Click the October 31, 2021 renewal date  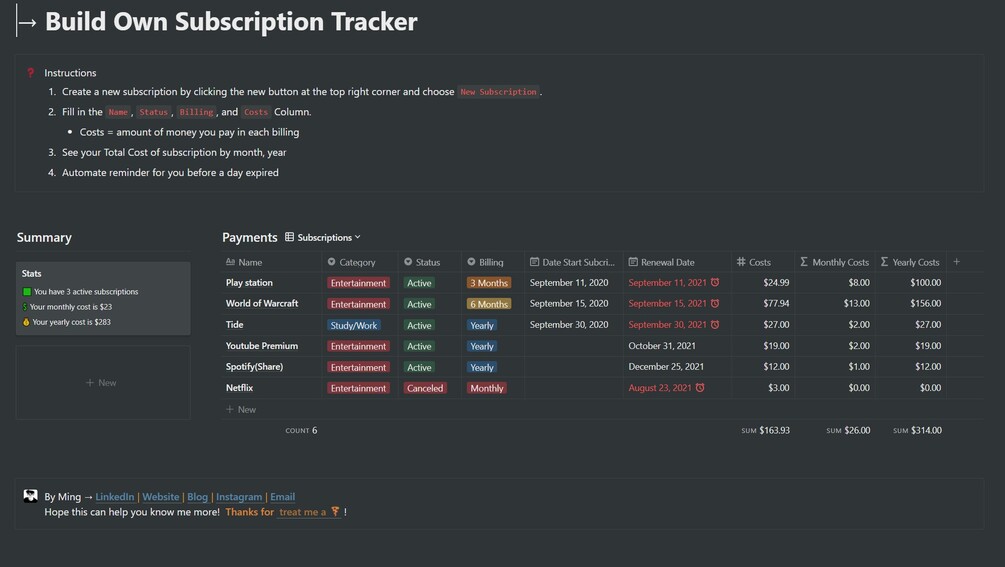point(661,346)
